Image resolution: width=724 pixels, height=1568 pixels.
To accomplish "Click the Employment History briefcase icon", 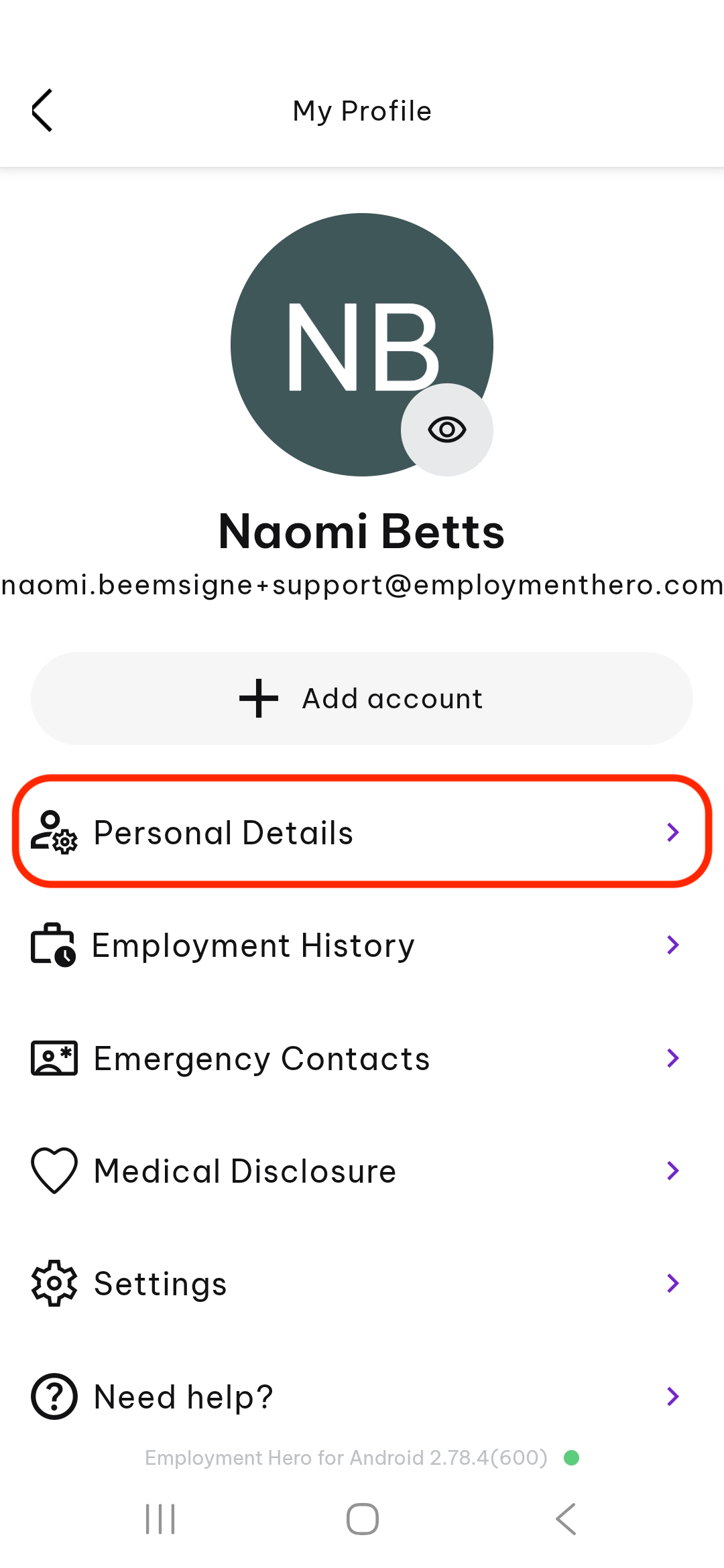I will [x=54, y=945].
